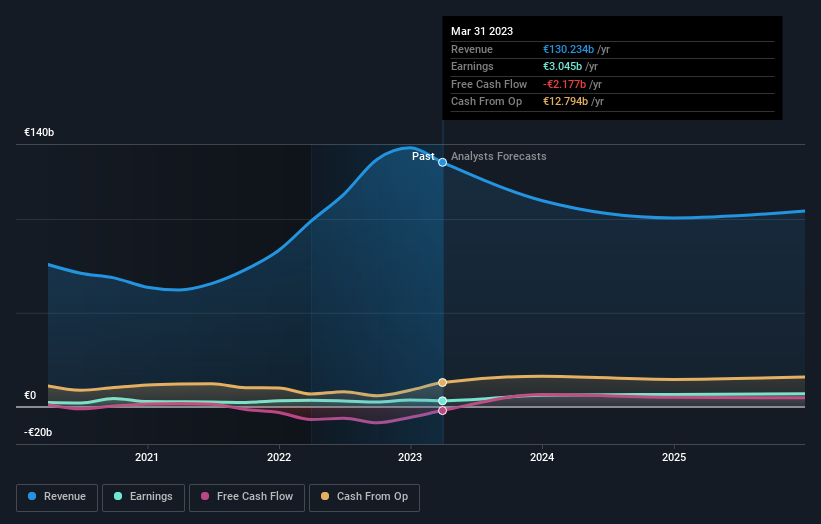Click the 'Mar 31 2023' tooltip date

point(482,31)
